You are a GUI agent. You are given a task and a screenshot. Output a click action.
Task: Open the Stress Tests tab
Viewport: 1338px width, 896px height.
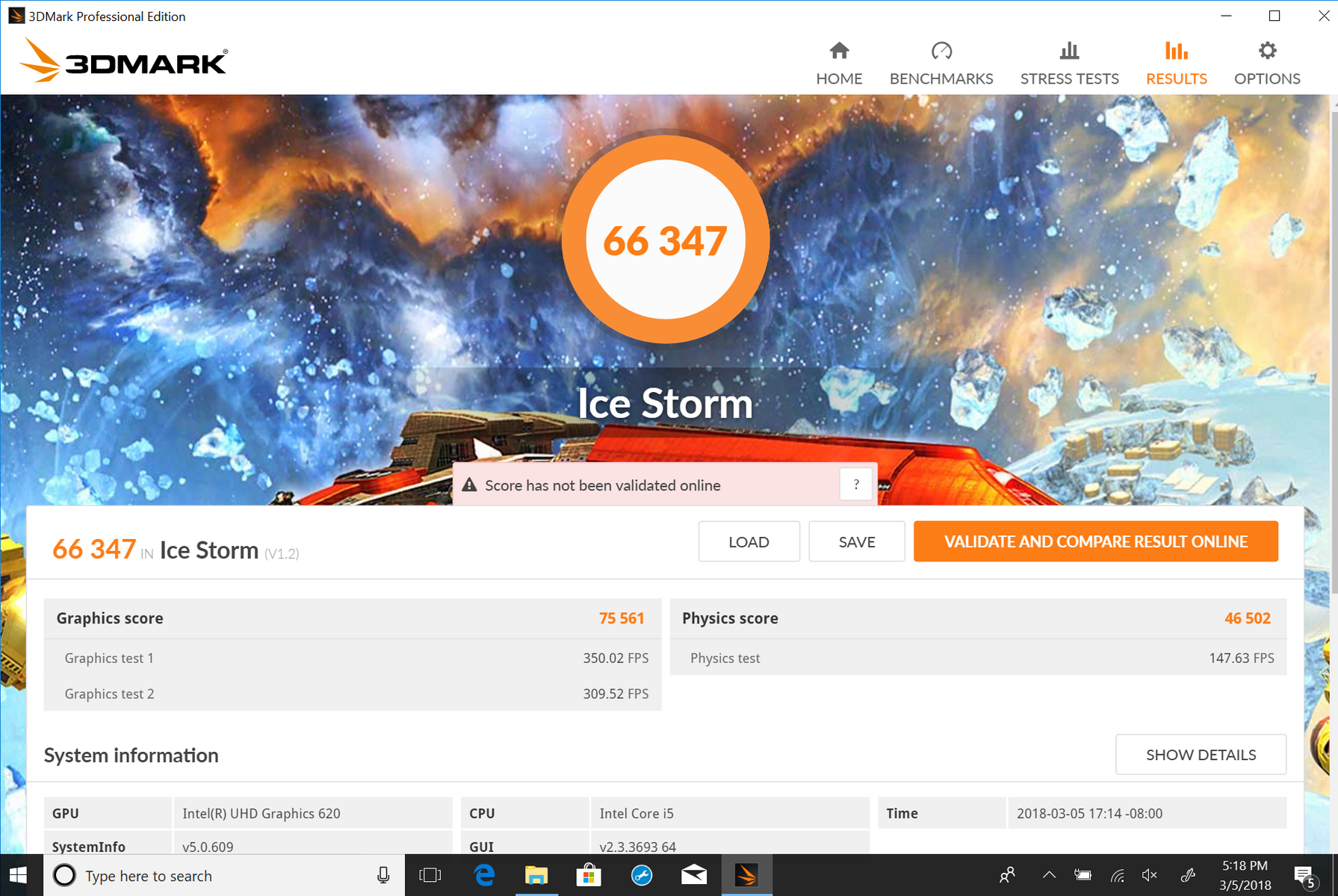[x=1069, y=64]
